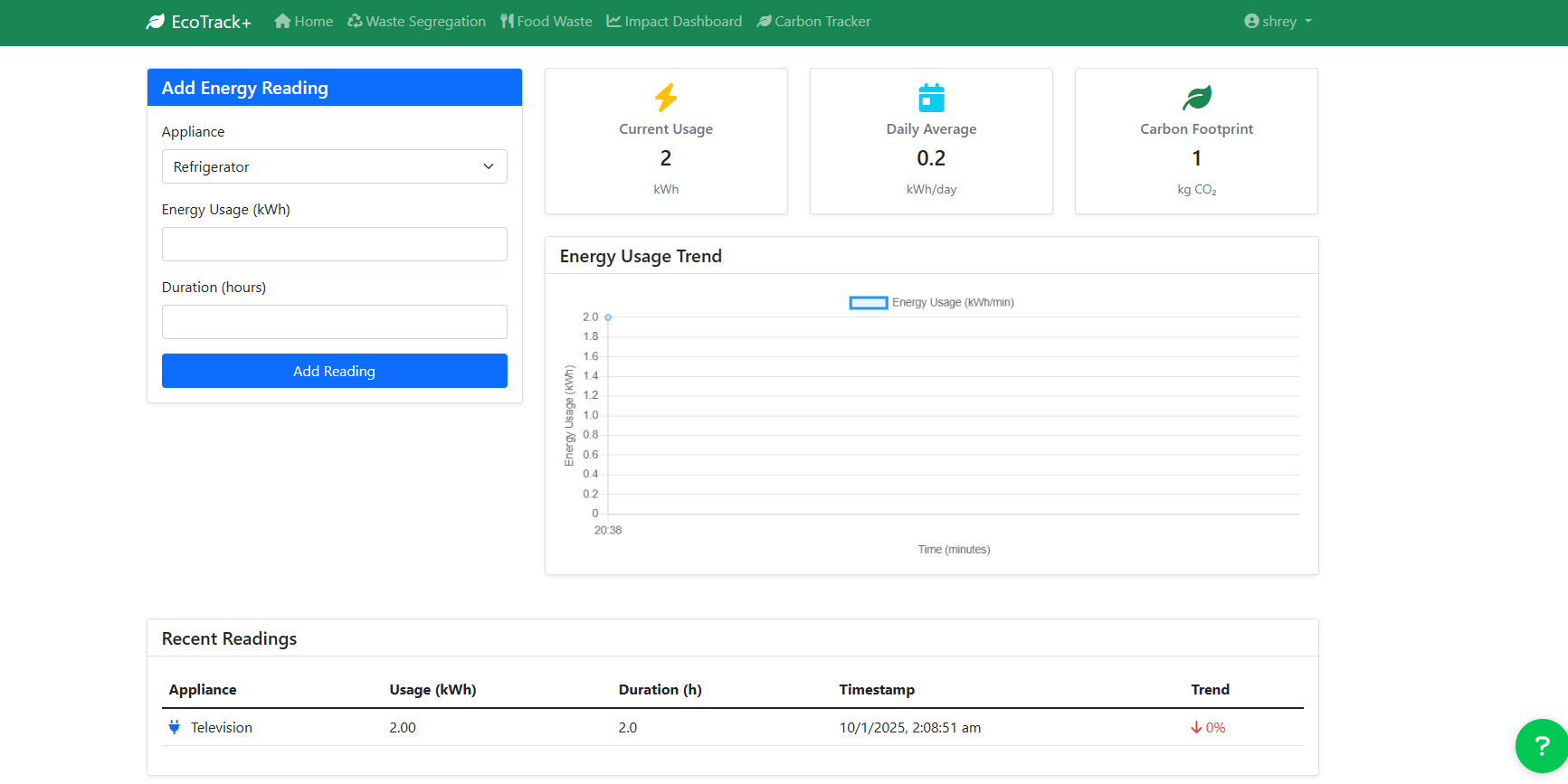Click the Trend column header
Image resolution: width=1568 pixels, height=784 pixels.
point(1211,689)
